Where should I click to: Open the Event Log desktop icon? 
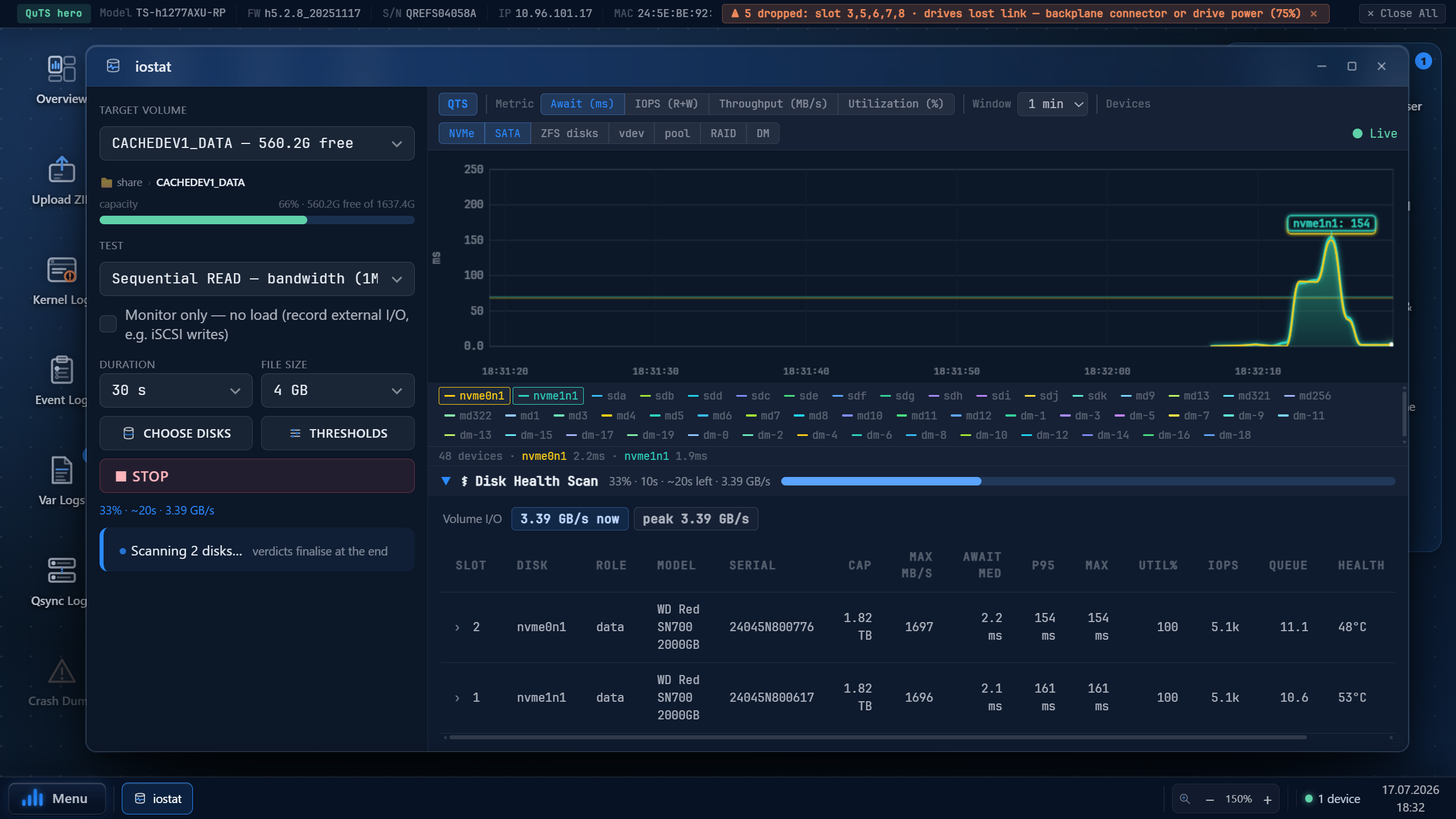pyautogui.click(x=61, y=381)
